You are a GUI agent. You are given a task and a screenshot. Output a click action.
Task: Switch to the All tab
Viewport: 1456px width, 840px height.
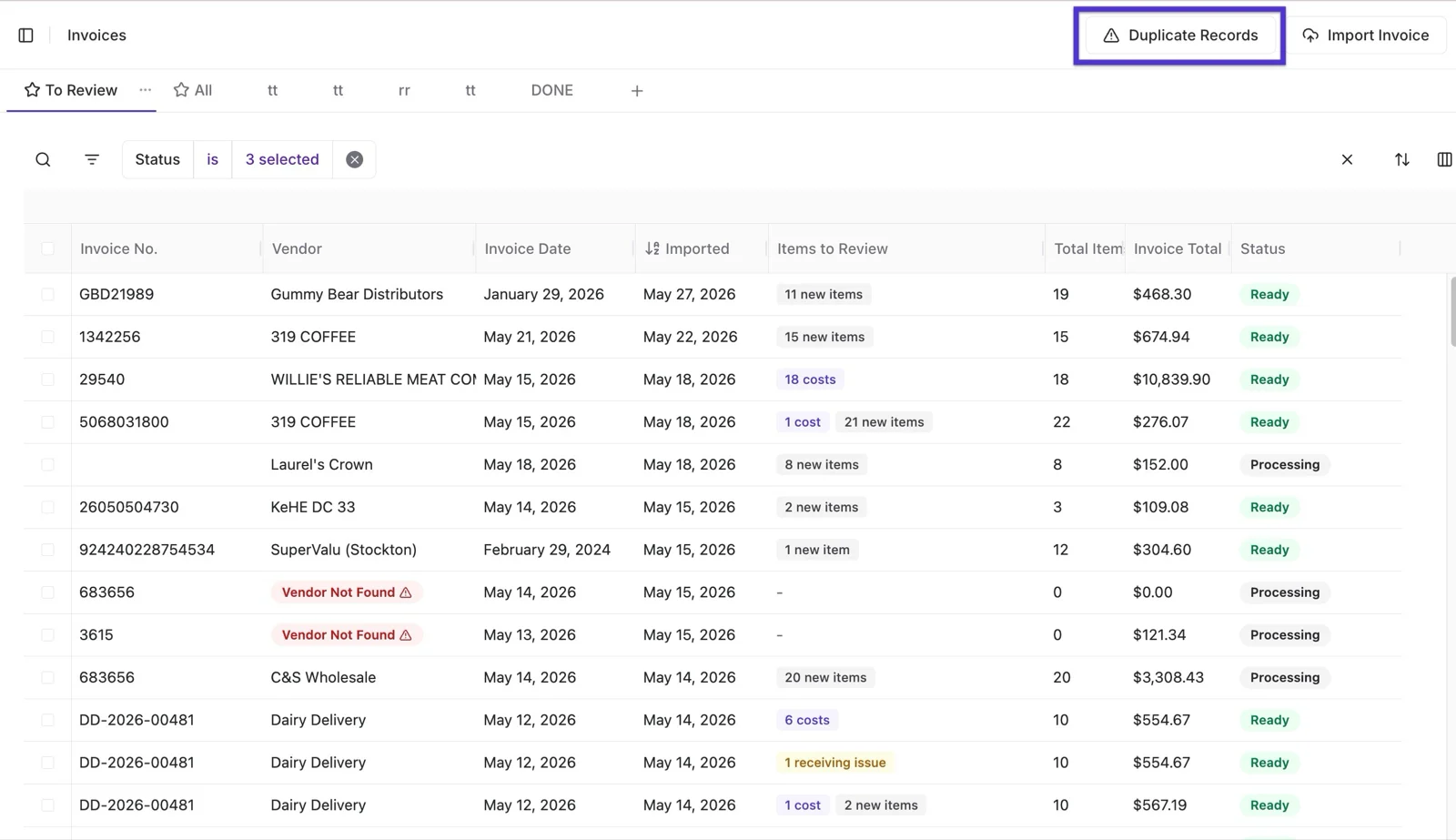pos(193,90)
